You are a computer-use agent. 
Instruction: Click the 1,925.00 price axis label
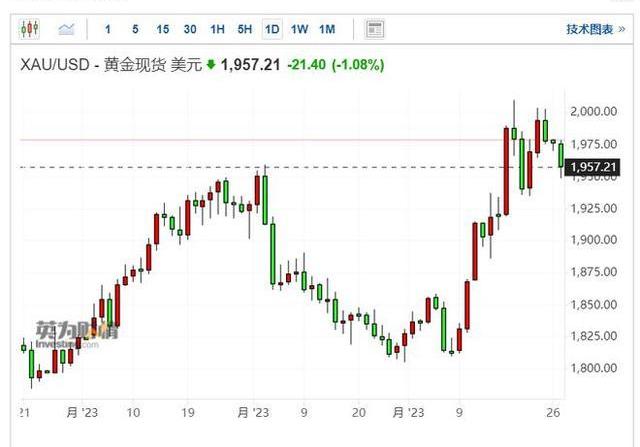click(x=593, y=208)
